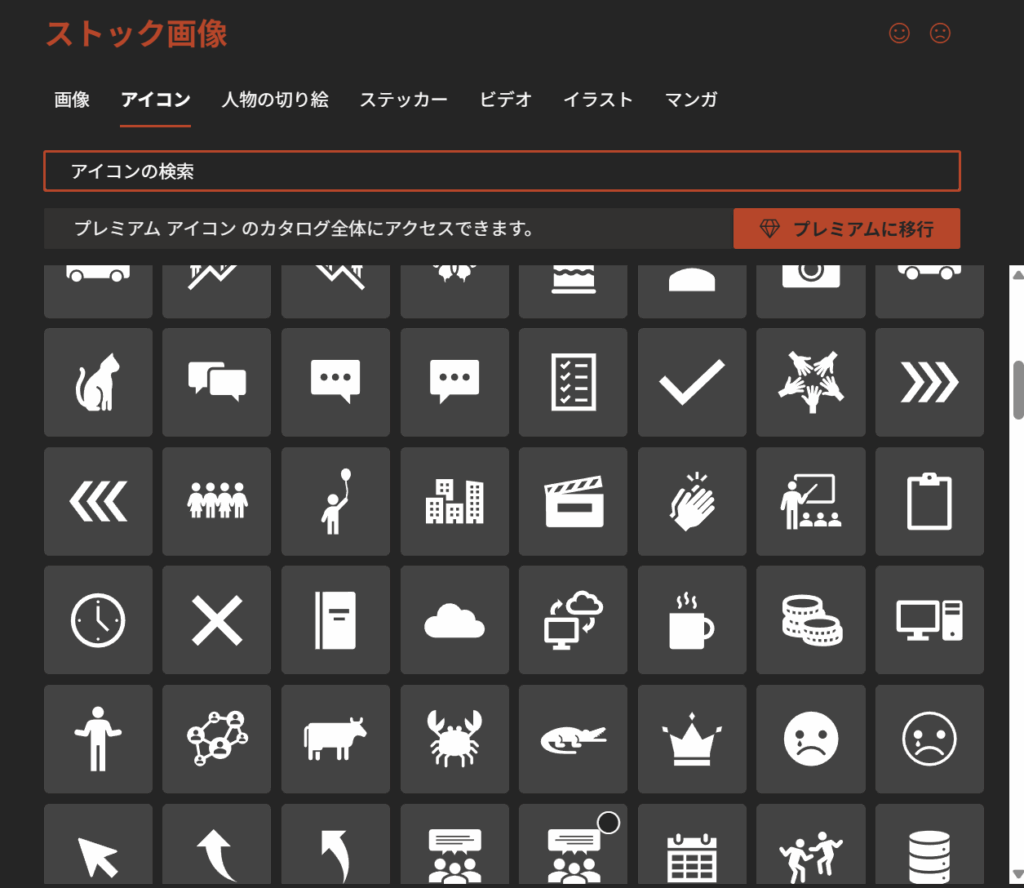The image size is (1024, 888).
Task: Click the icon list scrollbar thumb
Action: click(x=1018, y=390)
